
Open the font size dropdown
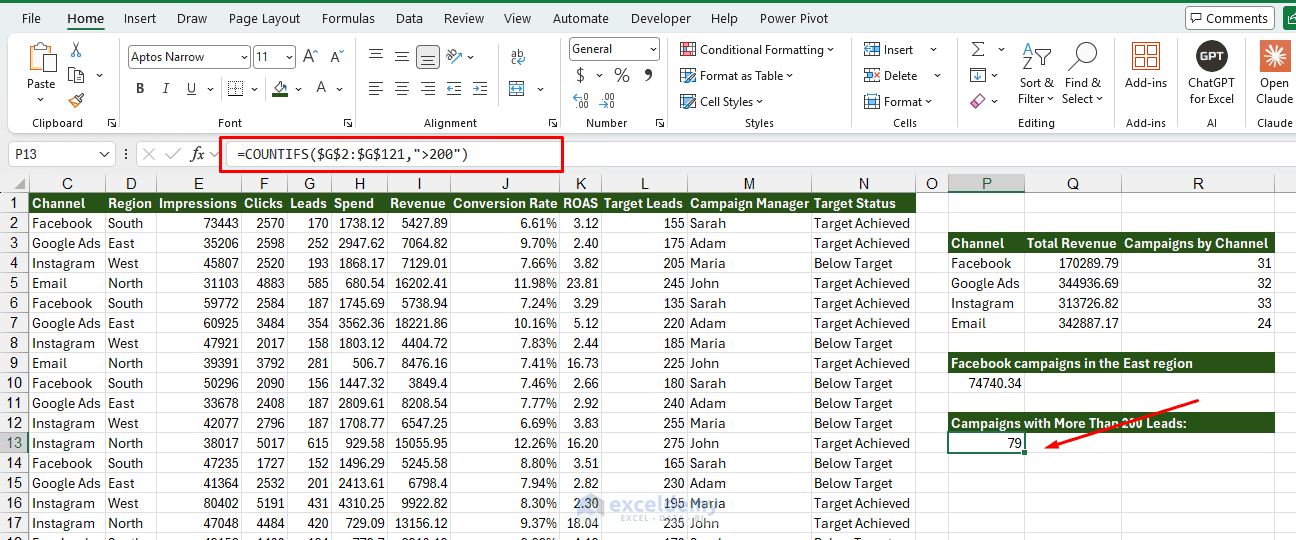point(290,57)
